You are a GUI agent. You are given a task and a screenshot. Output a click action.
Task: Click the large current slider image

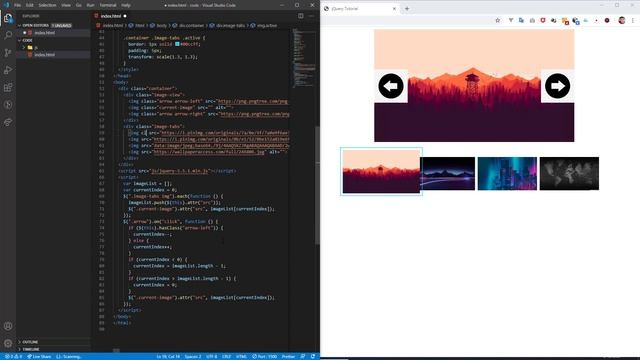click(x=474, y=86)
